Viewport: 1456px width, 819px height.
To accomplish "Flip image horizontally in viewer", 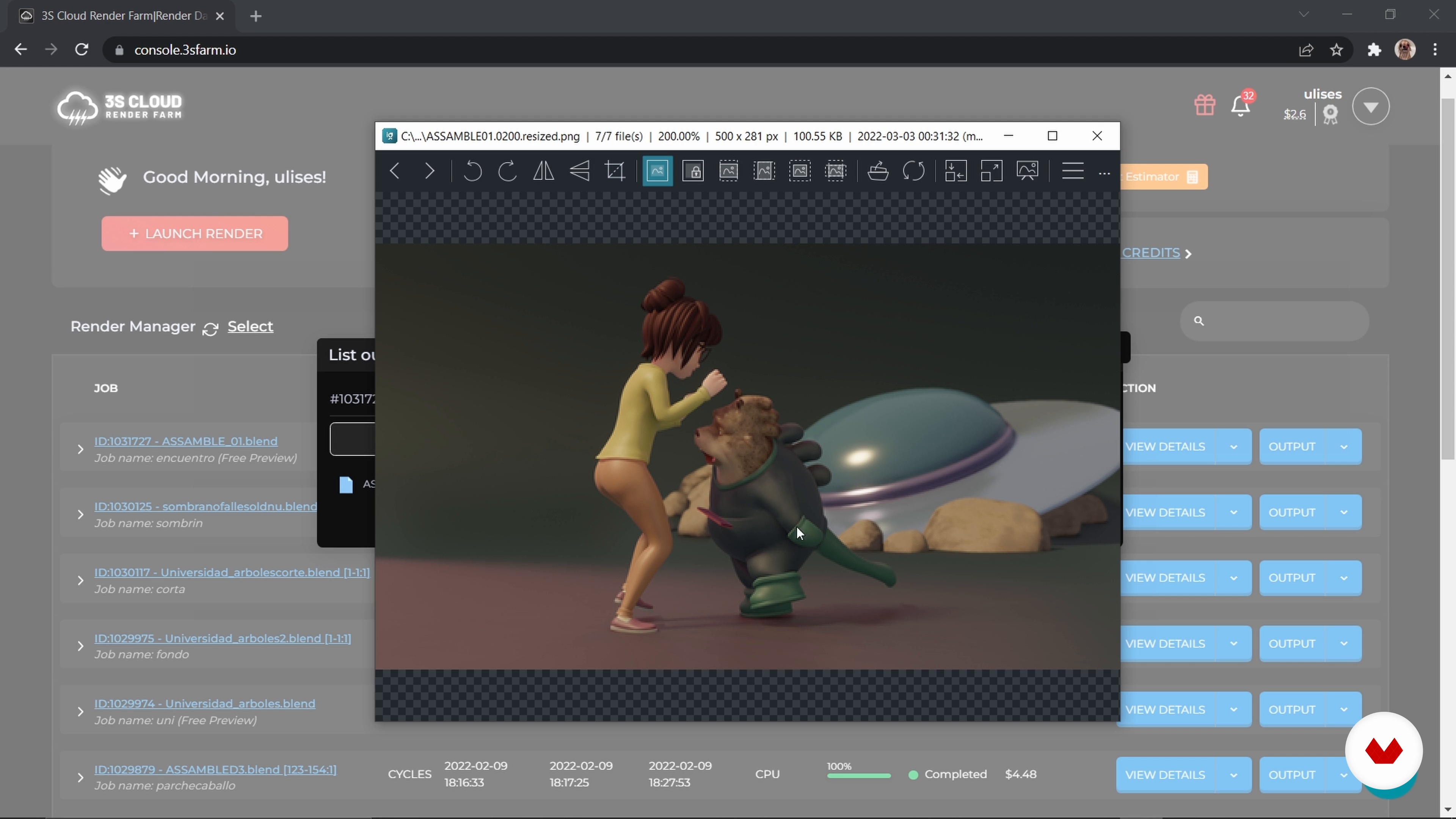I will pyautogui.click(x=543, y=171).
